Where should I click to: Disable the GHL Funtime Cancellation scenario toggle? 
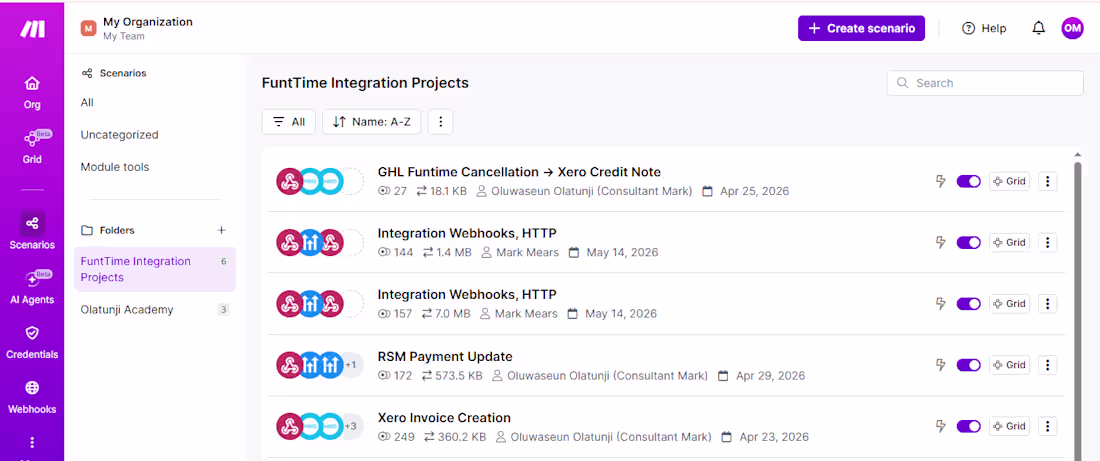(x=968, y=182)
